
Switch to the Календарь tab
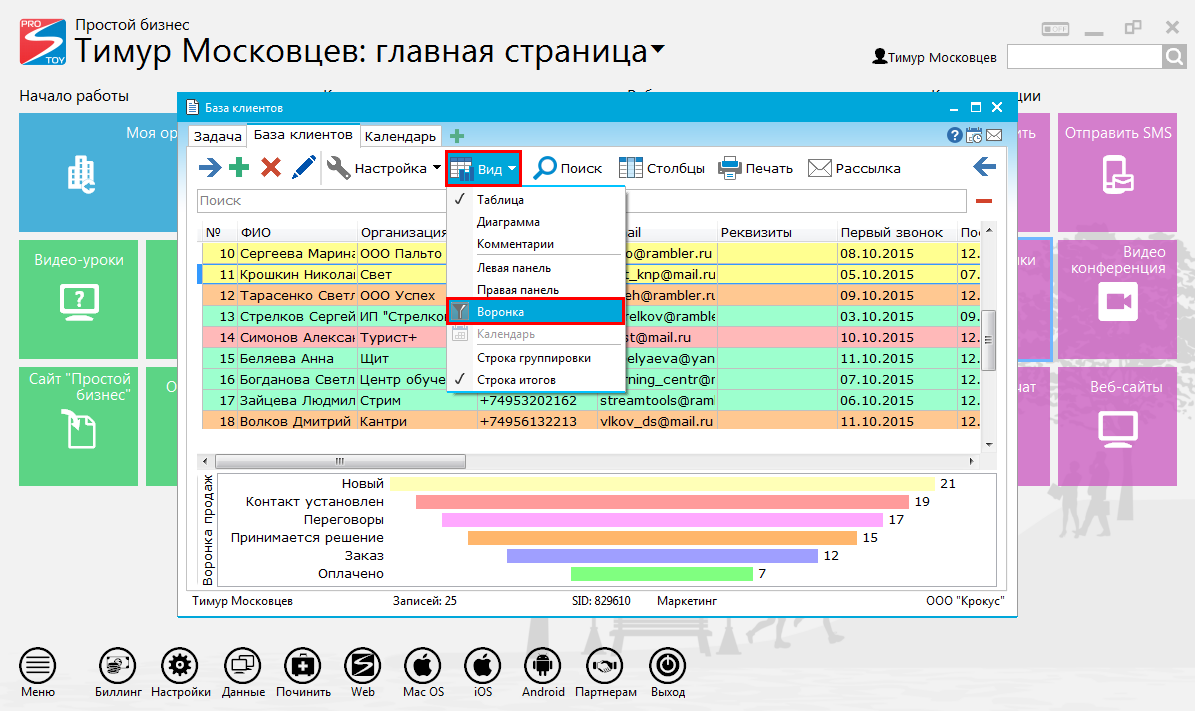pos(399,136)
